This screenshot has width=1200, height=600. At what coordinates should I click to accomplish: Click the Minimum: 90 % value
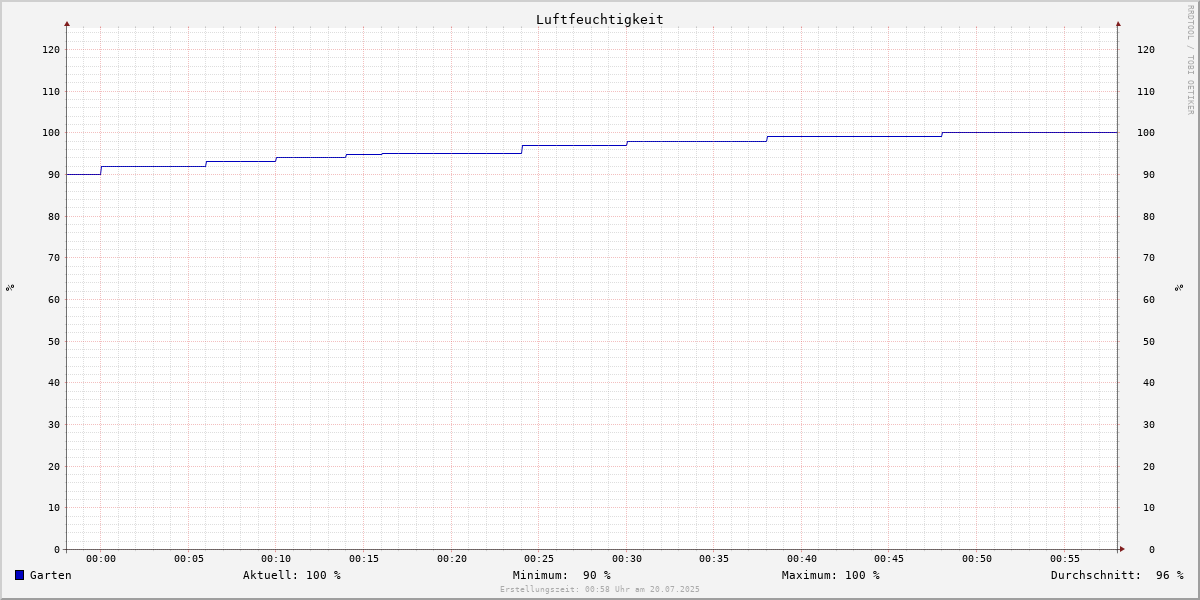561,575
